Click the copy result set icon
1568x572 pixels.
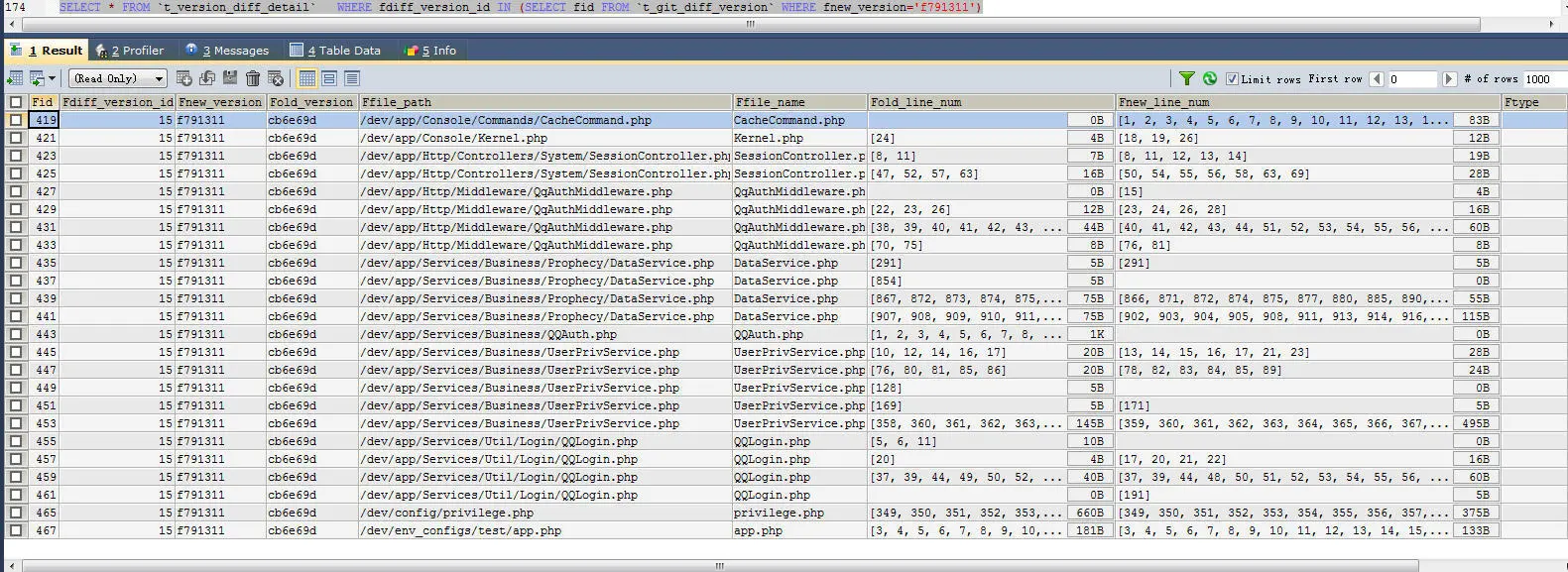(37, 78)
